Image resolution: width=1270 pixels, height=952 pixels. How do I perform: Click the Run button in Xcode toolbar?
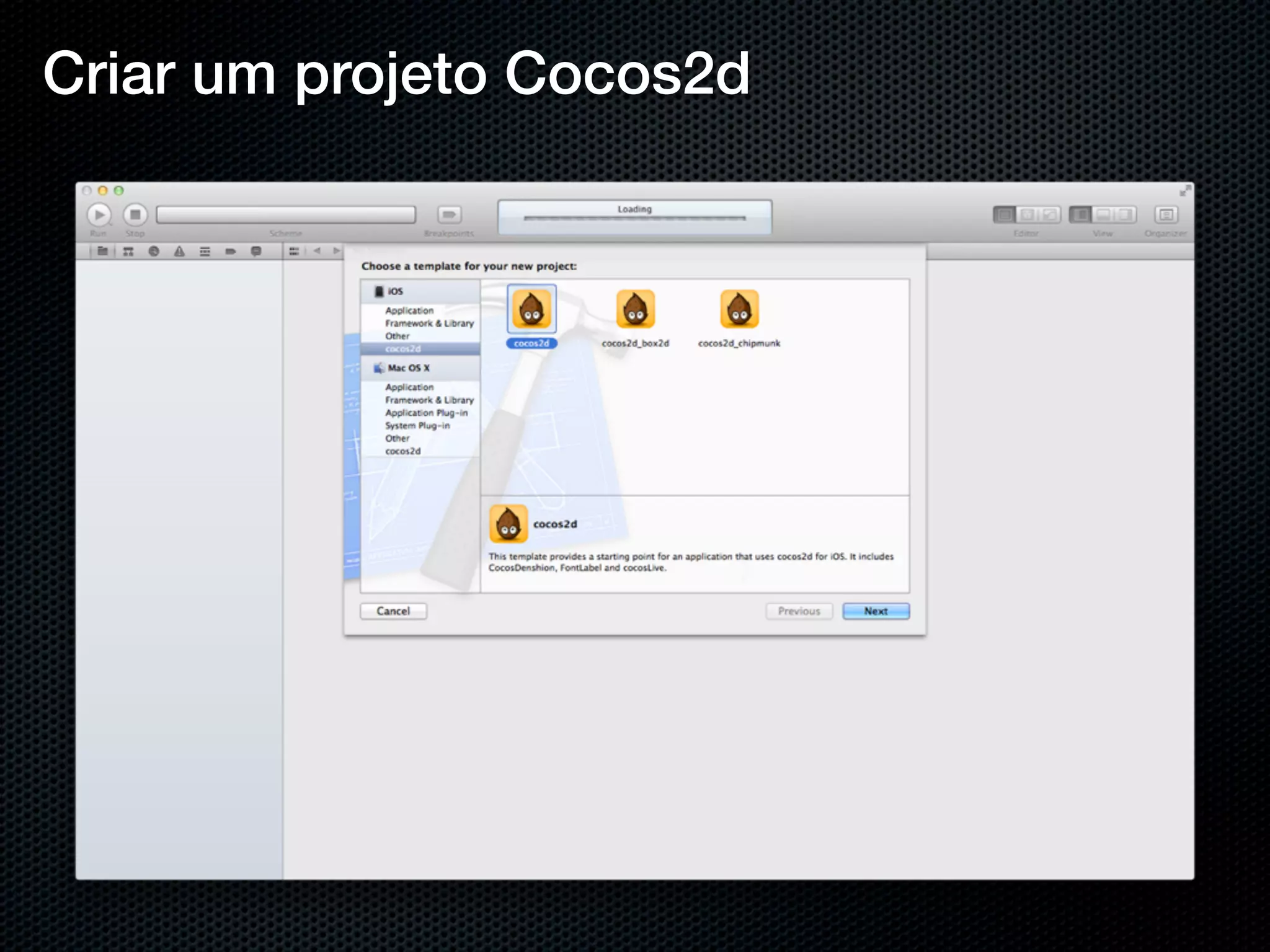99,215
